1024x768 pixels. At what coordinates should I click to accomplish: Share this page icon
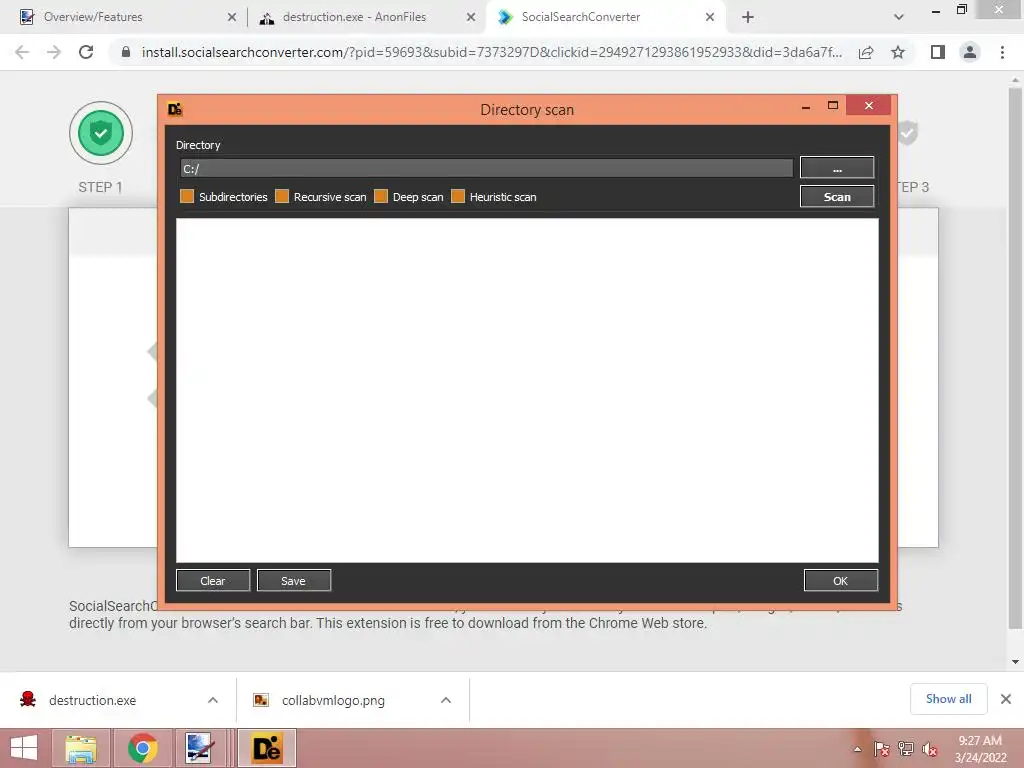pyautogui.click(x=866, y=52)
